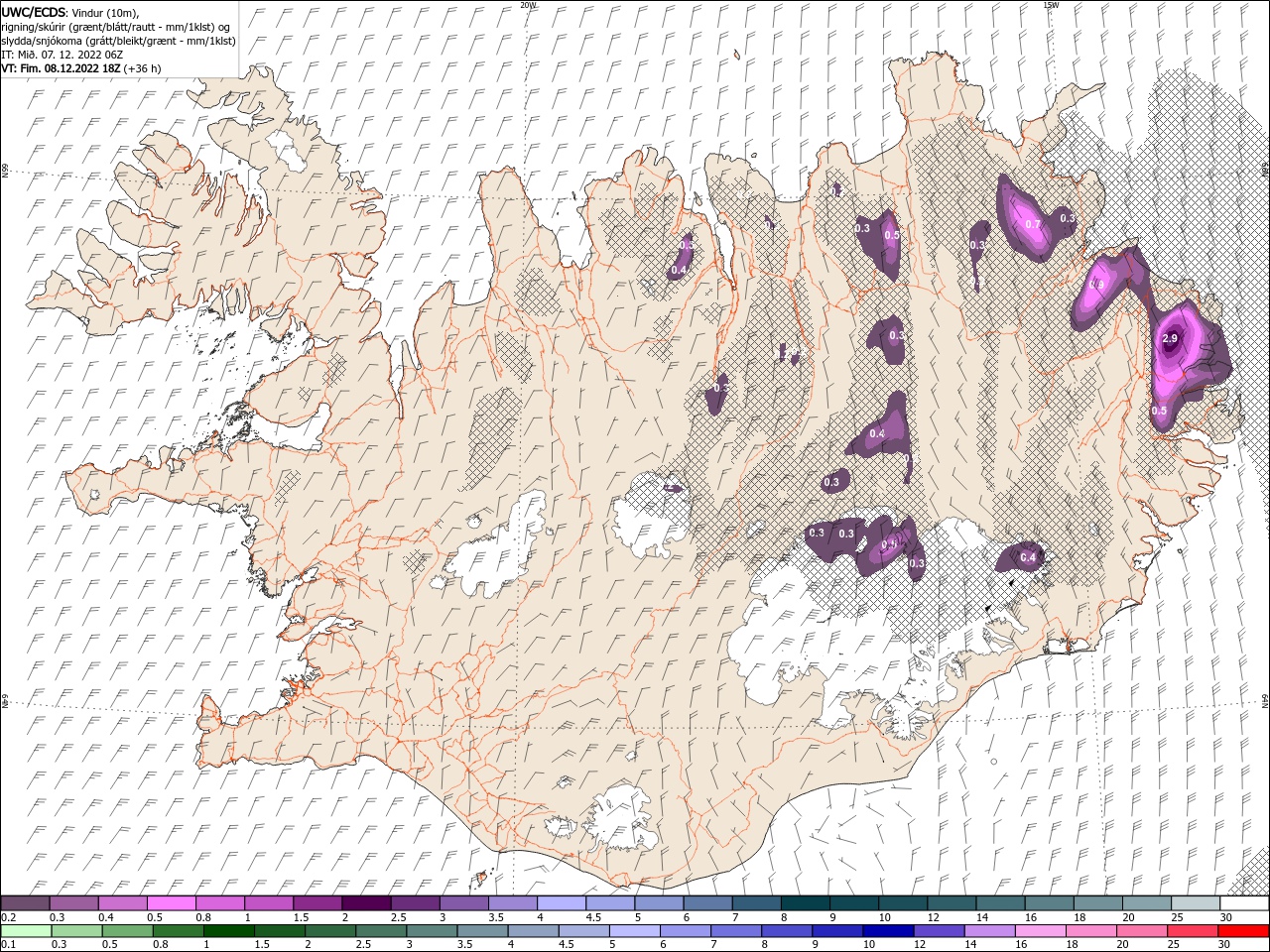Click the bright pink 0.5–0.8 swatch in the upper legend

(171, 903)
